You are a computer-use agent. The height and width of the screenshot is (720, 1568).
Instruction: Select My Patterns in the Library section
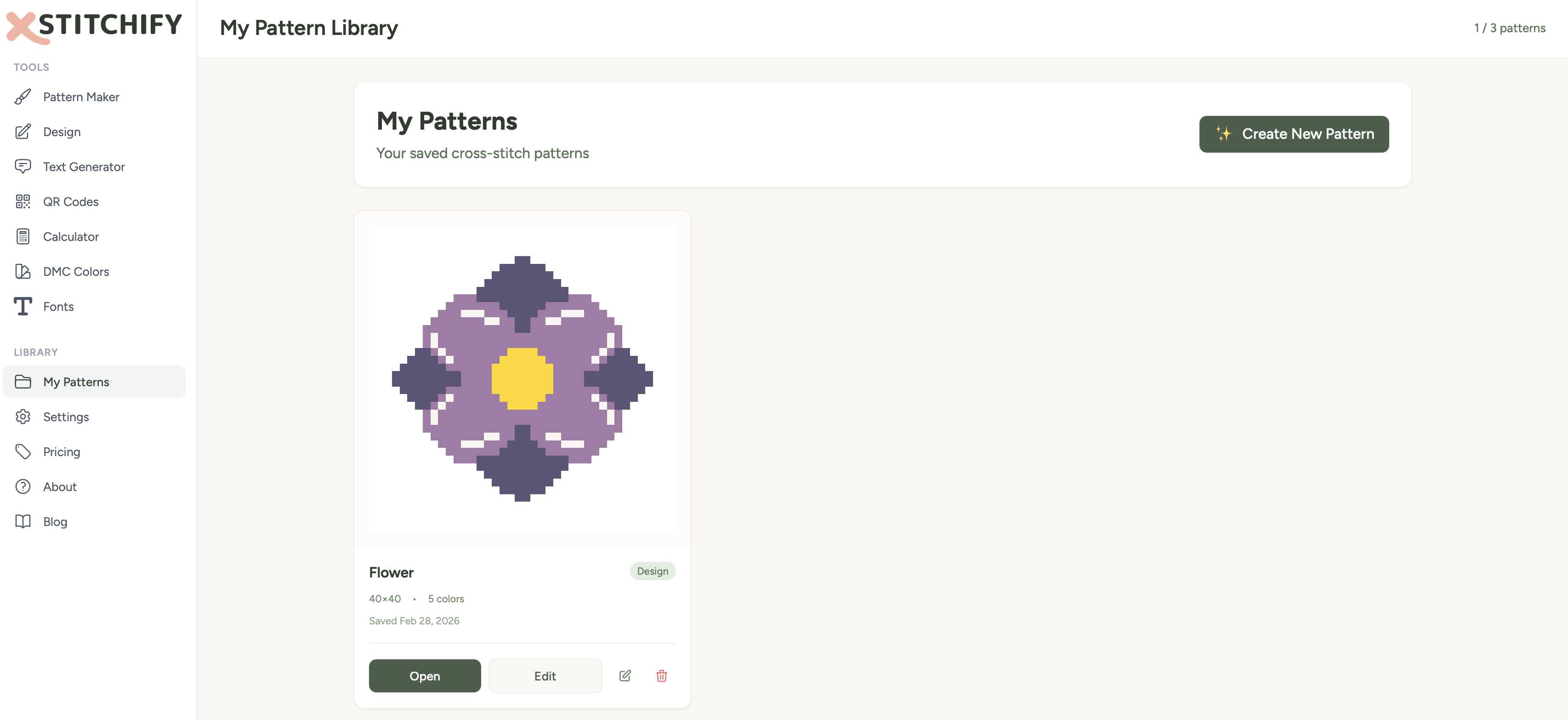point(75,381)
